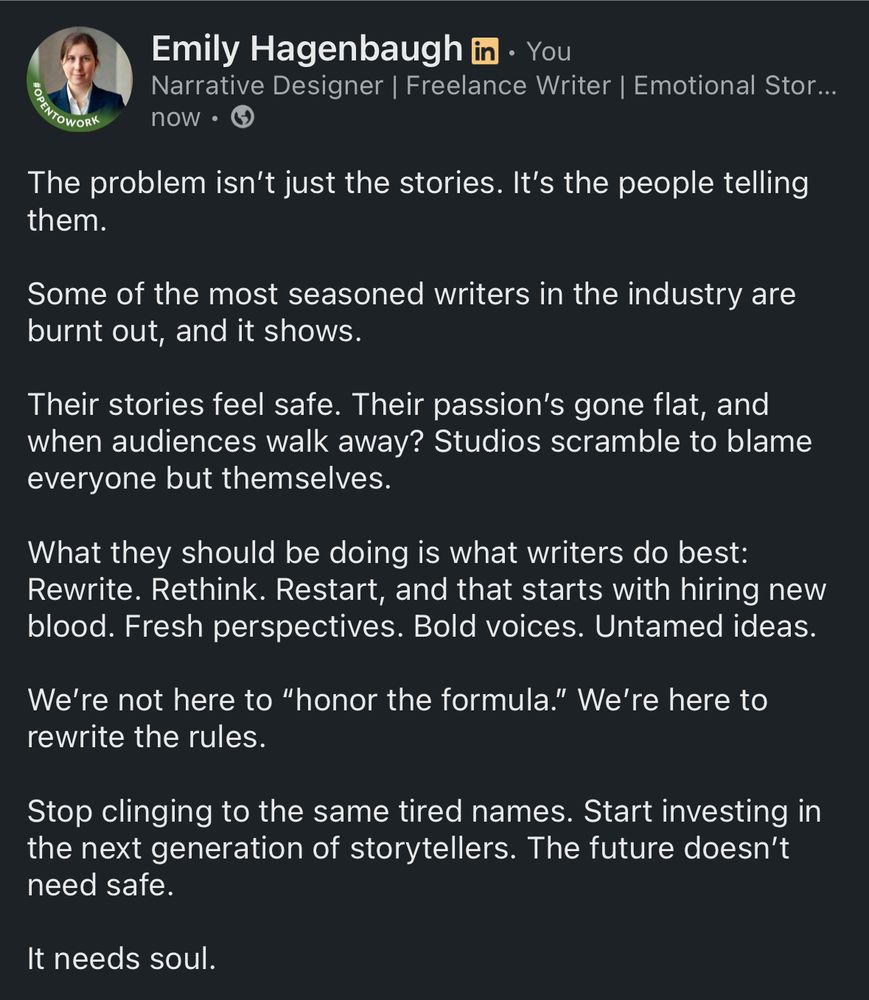Click the truncated "Emotional Stor..." headline text
869x1000 pixels.
[735, 86]
